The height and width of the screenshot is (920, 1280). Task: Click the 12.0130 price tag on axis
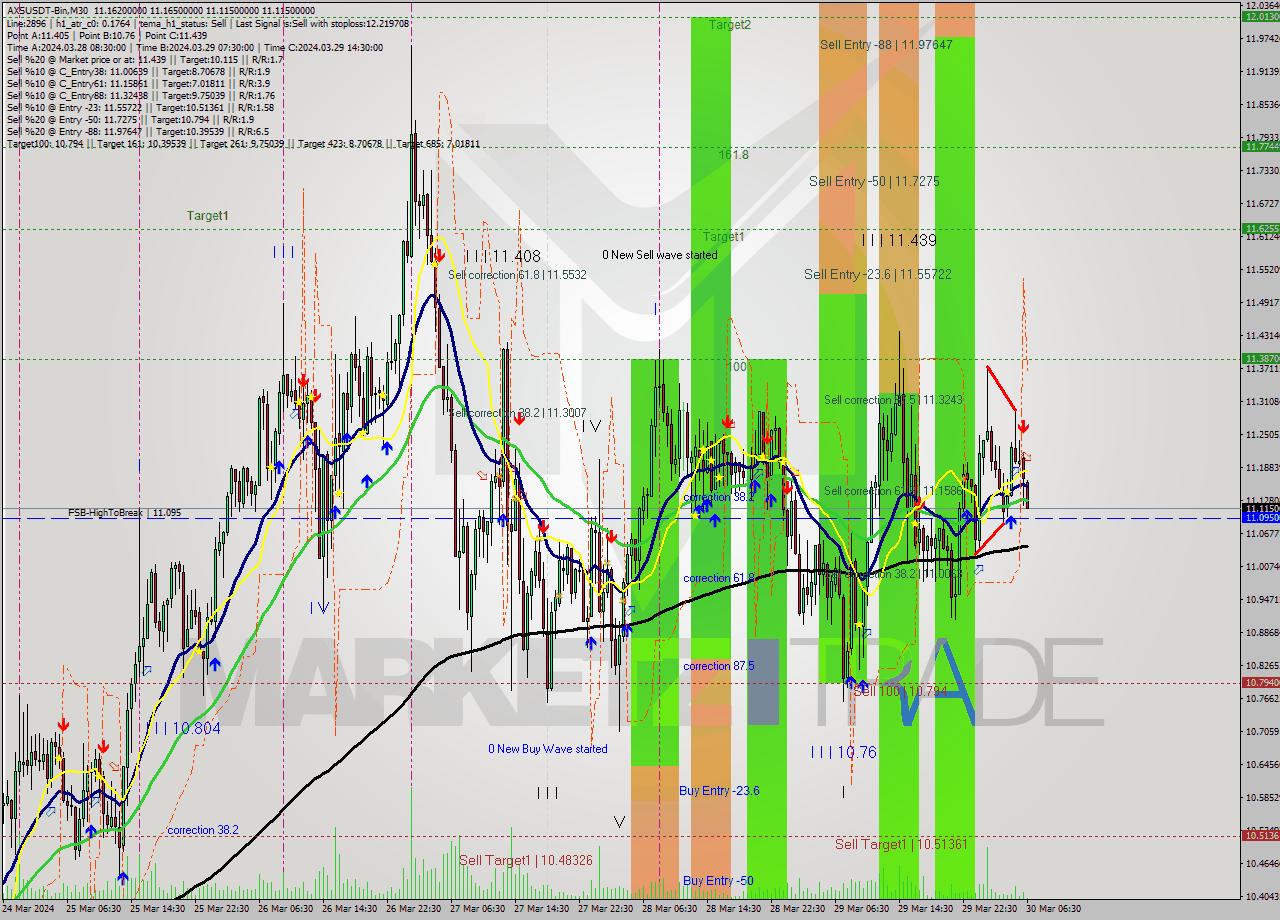(x=1260, y=16)
